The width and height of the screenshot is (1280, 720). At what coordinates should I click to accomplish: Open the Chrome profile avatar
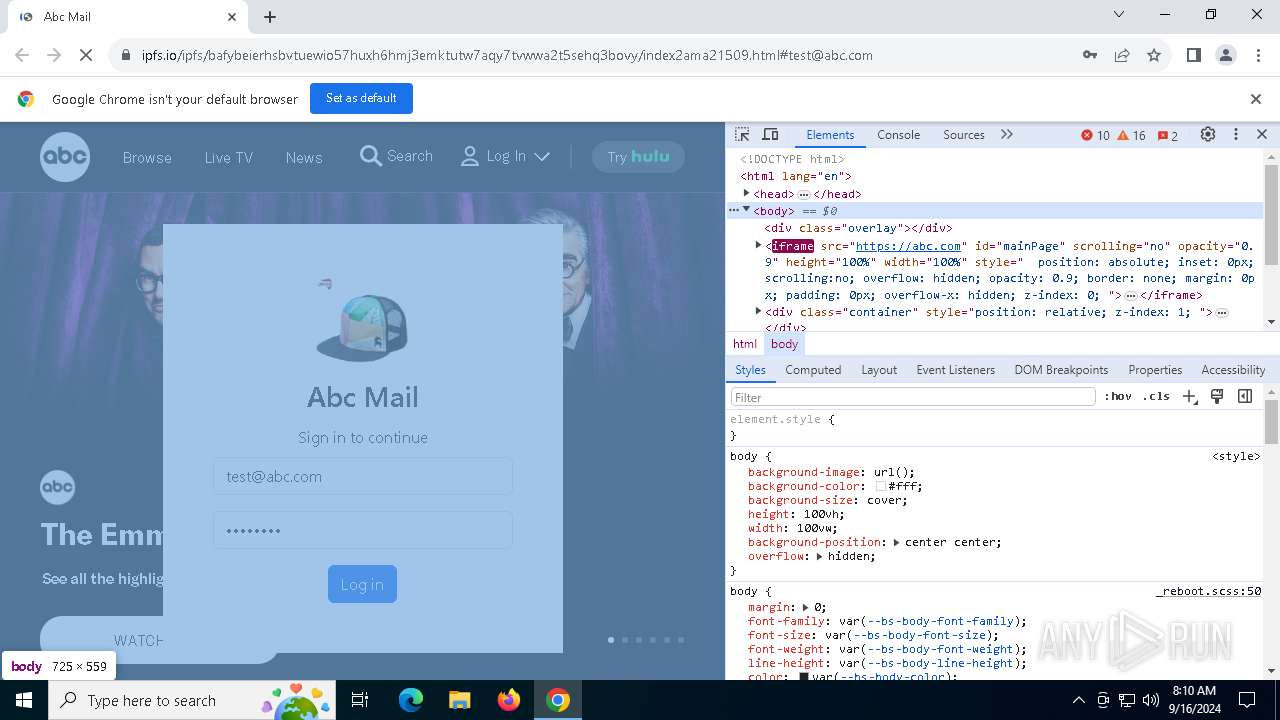coord(1225,55)
